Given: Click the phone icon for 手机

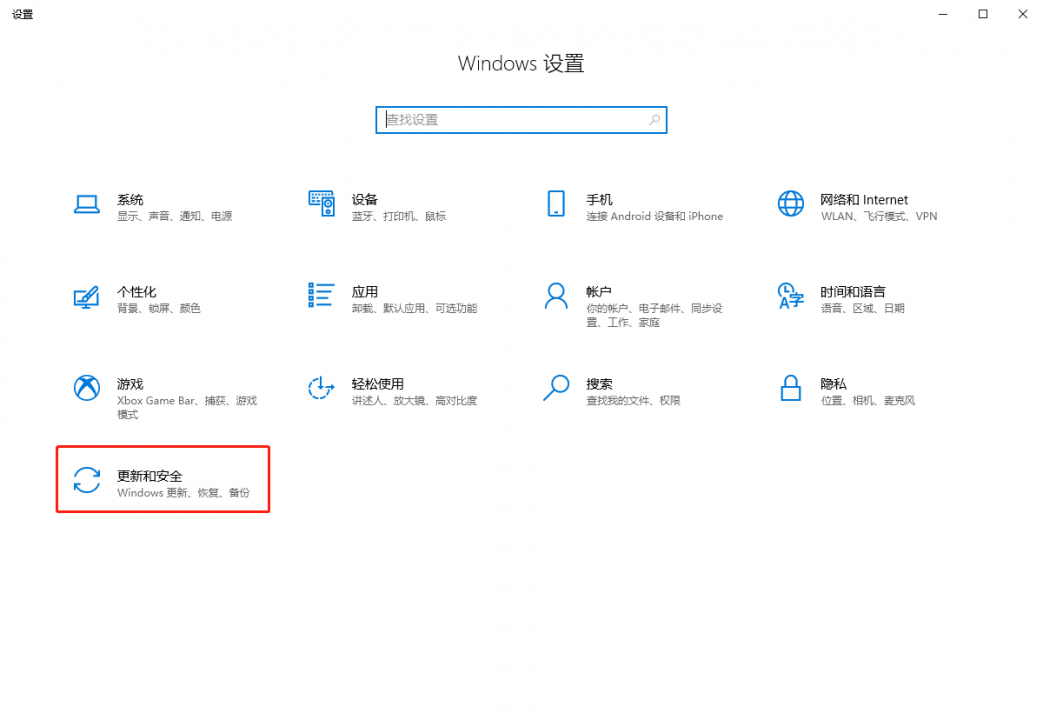Looking at the screenshot, I should click(556, 204).
